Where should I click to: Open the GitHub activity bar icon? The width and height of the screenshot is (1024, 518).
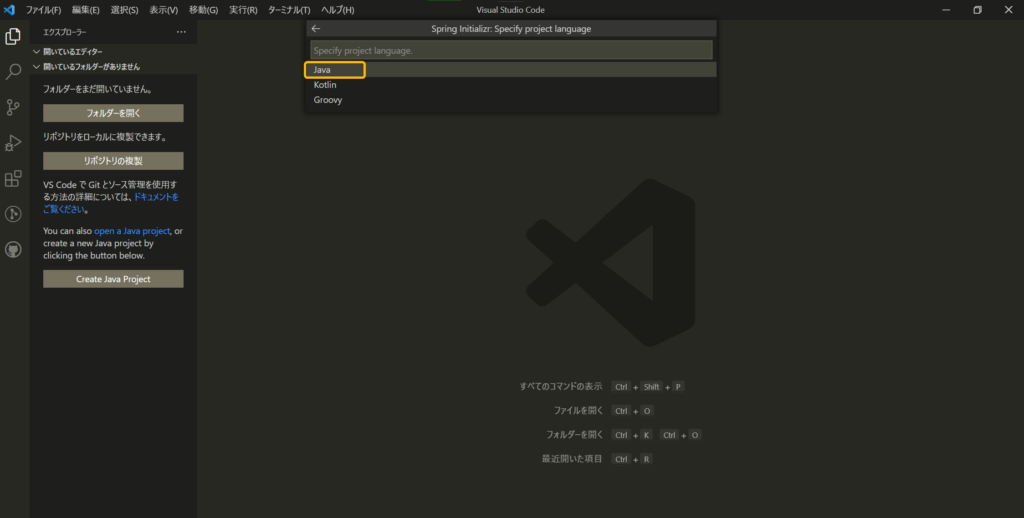tap(13, 250)
